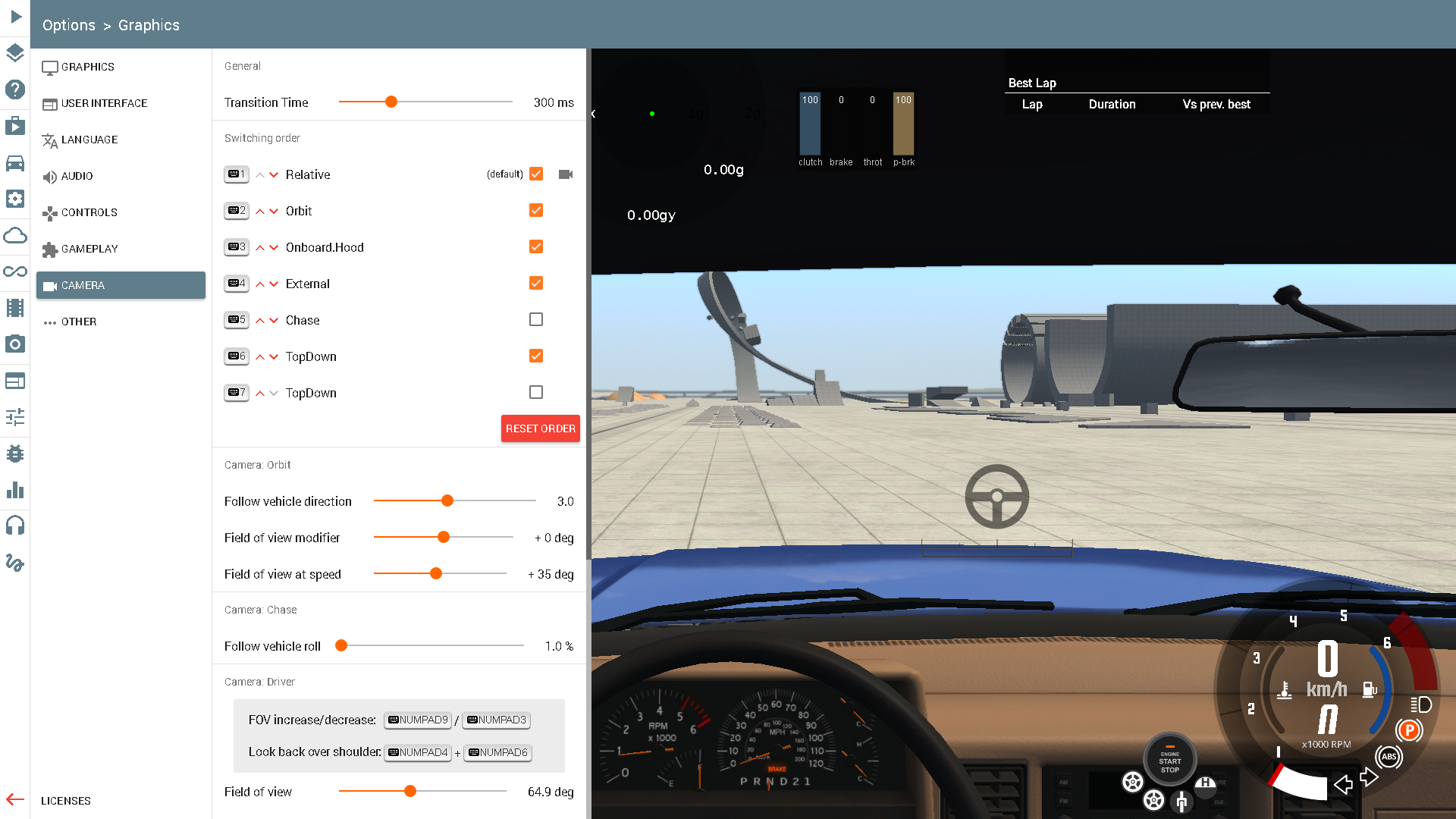Image resolution: width=1456 pixels, height=819 pixels.
Task: Select the Camera options tab
Action: point(121,285)
